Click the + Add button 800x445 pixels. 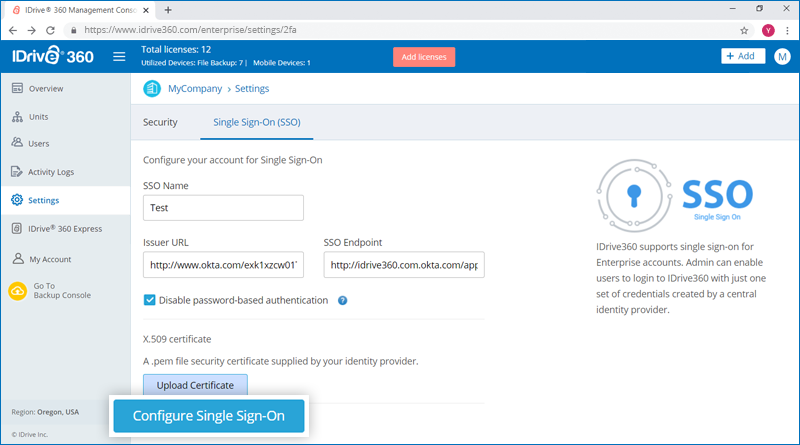pos(743,56)
